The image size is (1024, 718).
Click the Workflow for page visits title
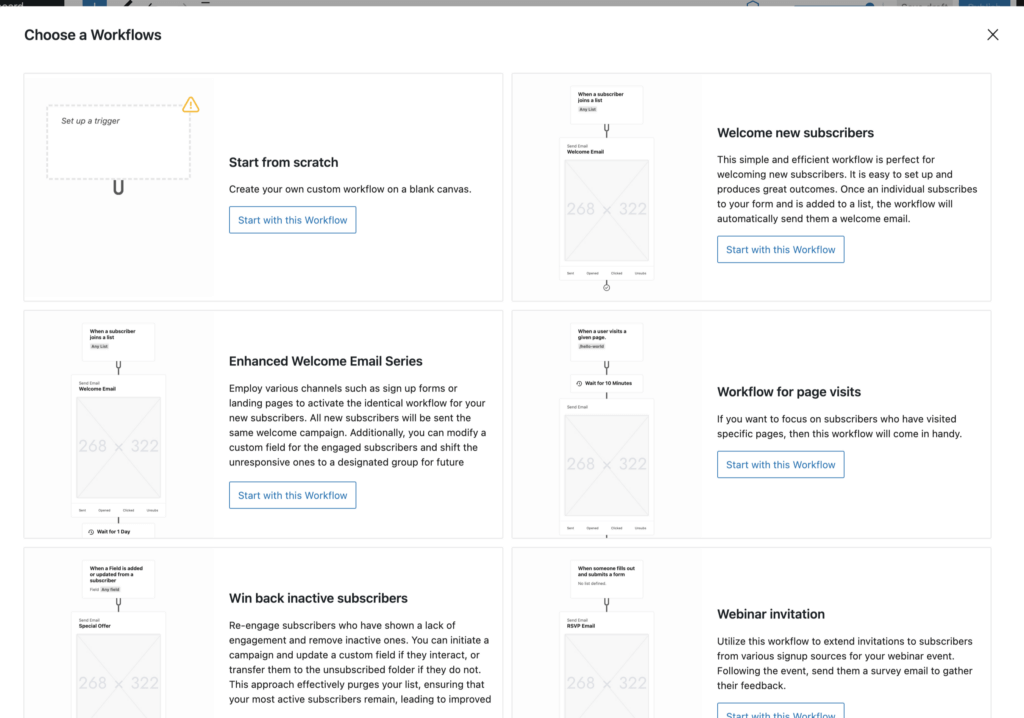(x=789, y=392)
